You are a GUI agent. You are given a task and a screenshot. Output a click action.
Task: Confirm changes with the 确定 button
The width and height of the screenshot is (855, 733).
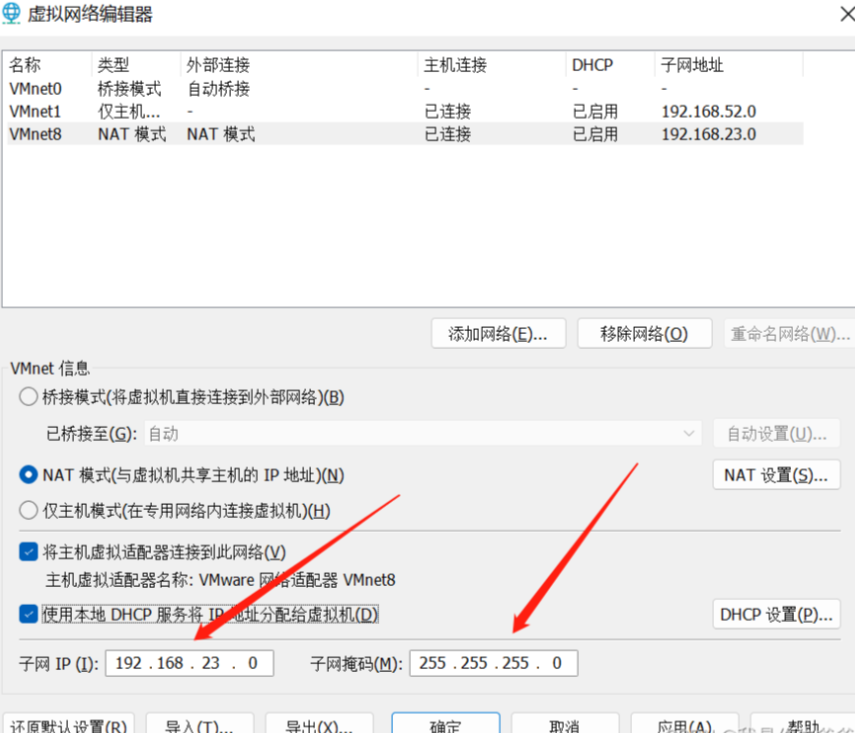coord(446,722)
